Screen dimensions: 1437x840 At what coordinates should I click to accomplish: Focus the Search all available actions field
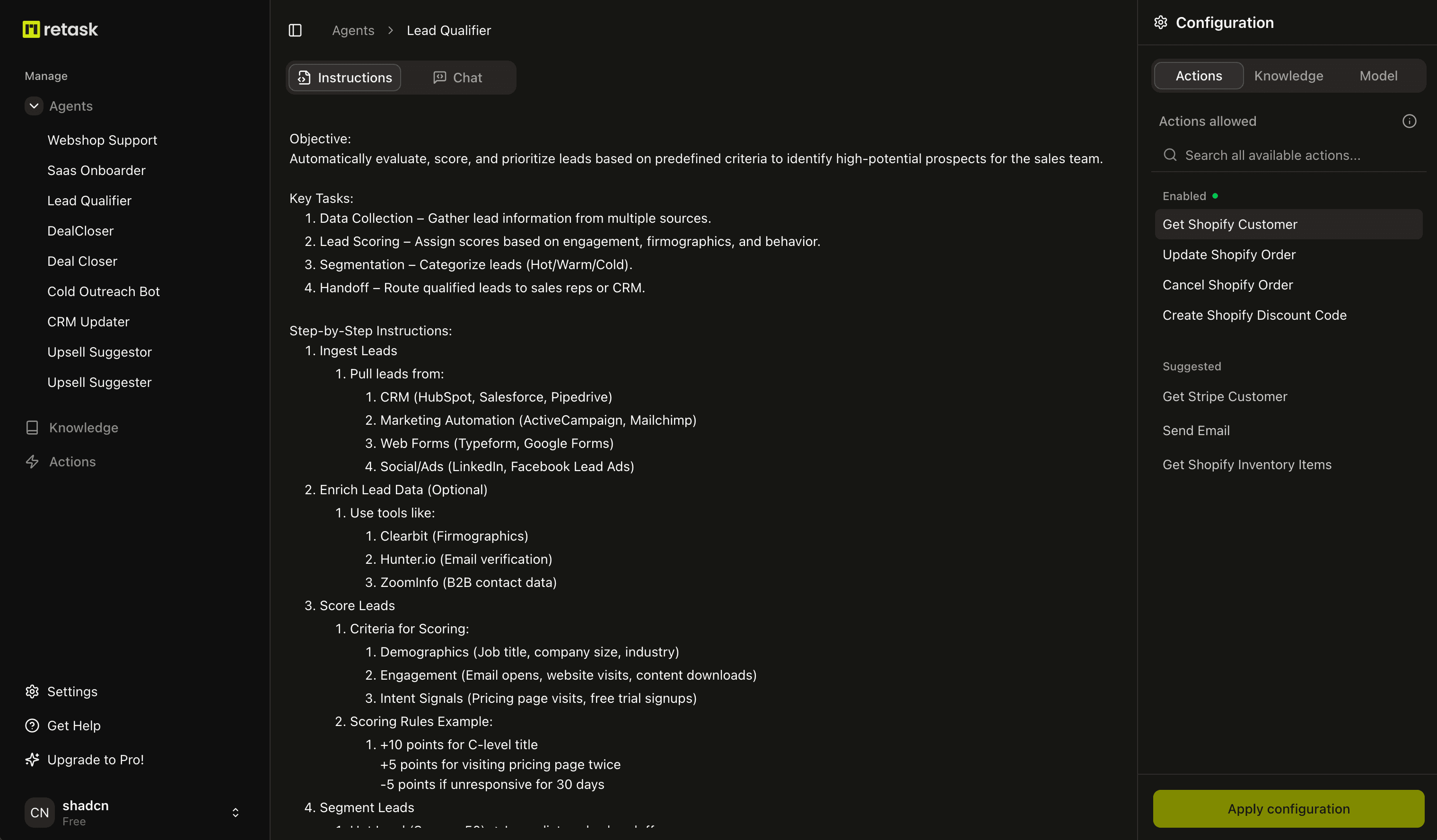coord(1289,155)
